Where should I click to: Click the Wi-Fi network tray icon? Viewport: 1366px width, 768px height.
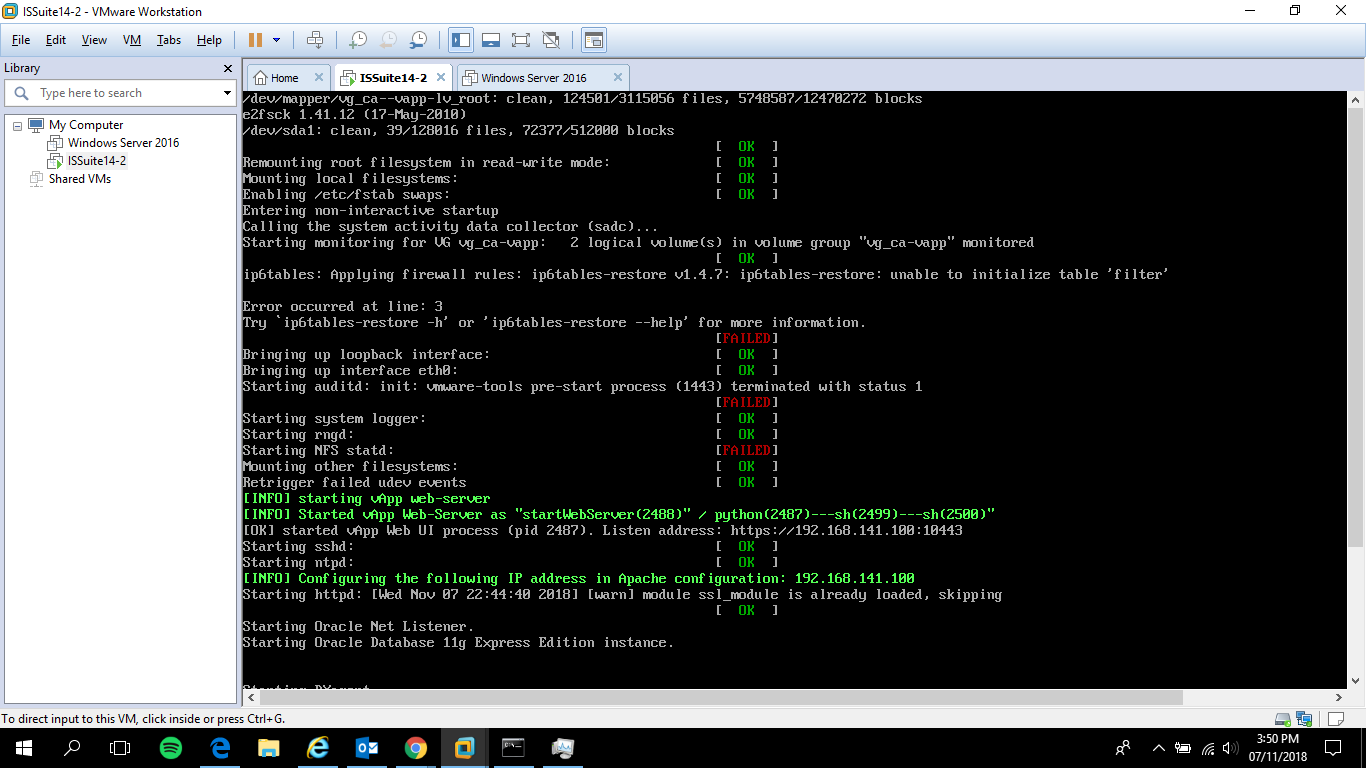tap(1208, 748)
